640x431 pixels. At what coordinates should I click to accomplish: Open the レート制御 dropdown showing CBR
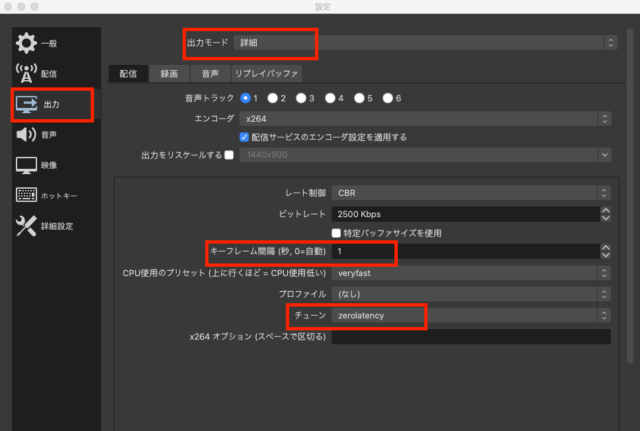click(471, 193)
